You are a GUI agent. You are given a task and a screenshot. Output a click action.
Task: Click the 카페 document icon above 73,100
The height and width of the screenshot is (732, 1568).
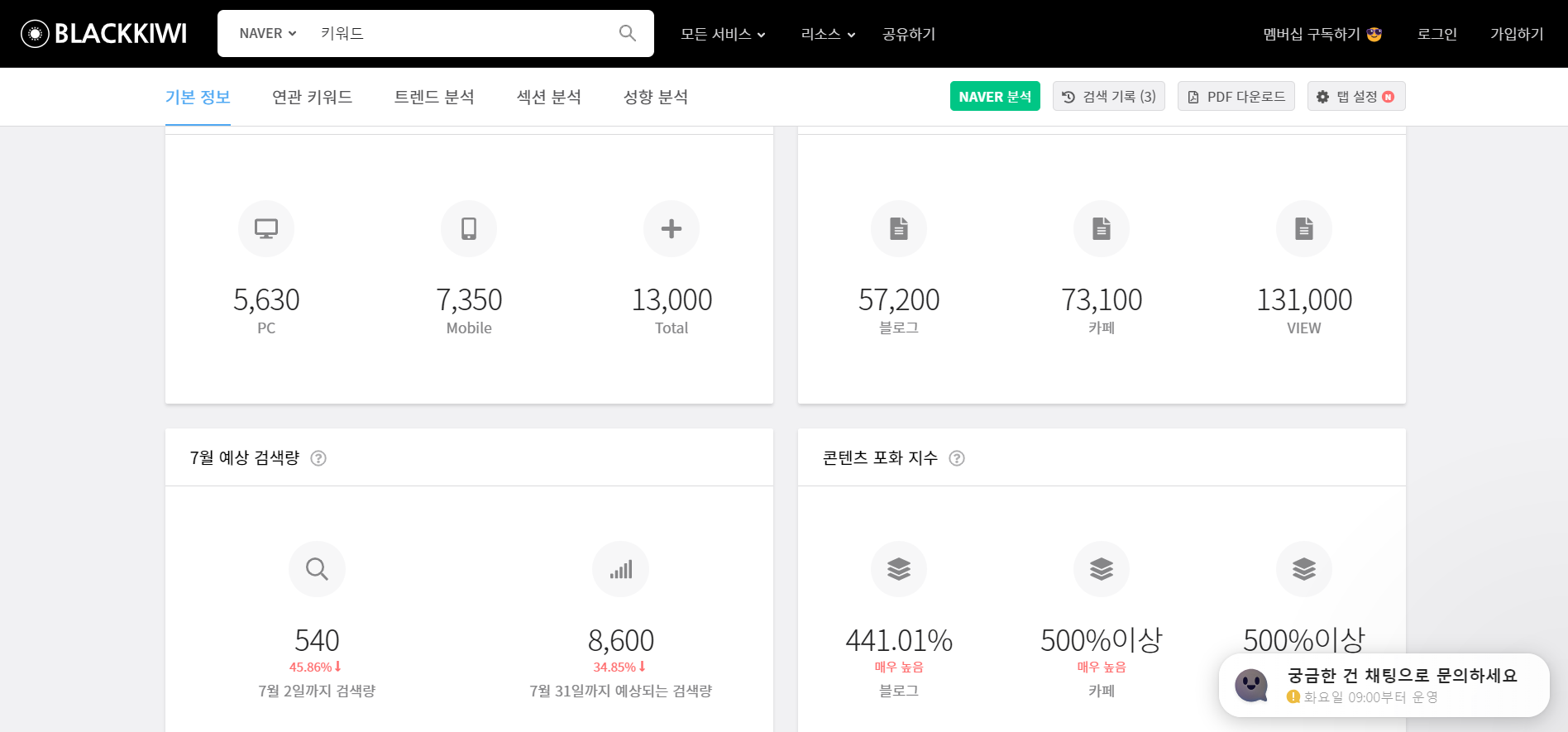pos(1102,228)
